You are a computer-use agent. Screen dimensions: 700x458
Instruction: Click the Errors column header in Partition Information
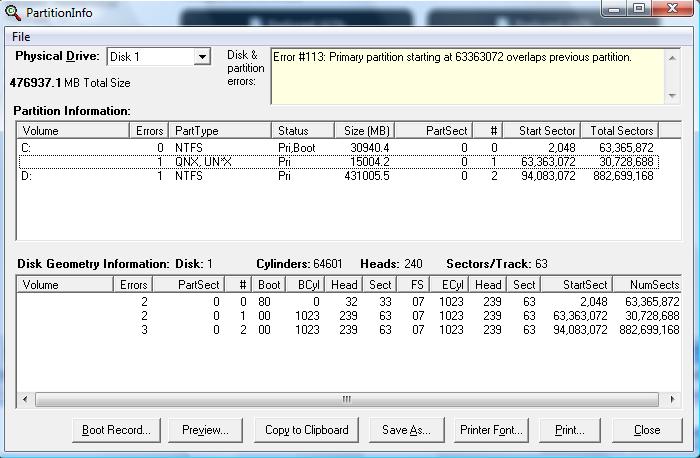pos(149,131)
